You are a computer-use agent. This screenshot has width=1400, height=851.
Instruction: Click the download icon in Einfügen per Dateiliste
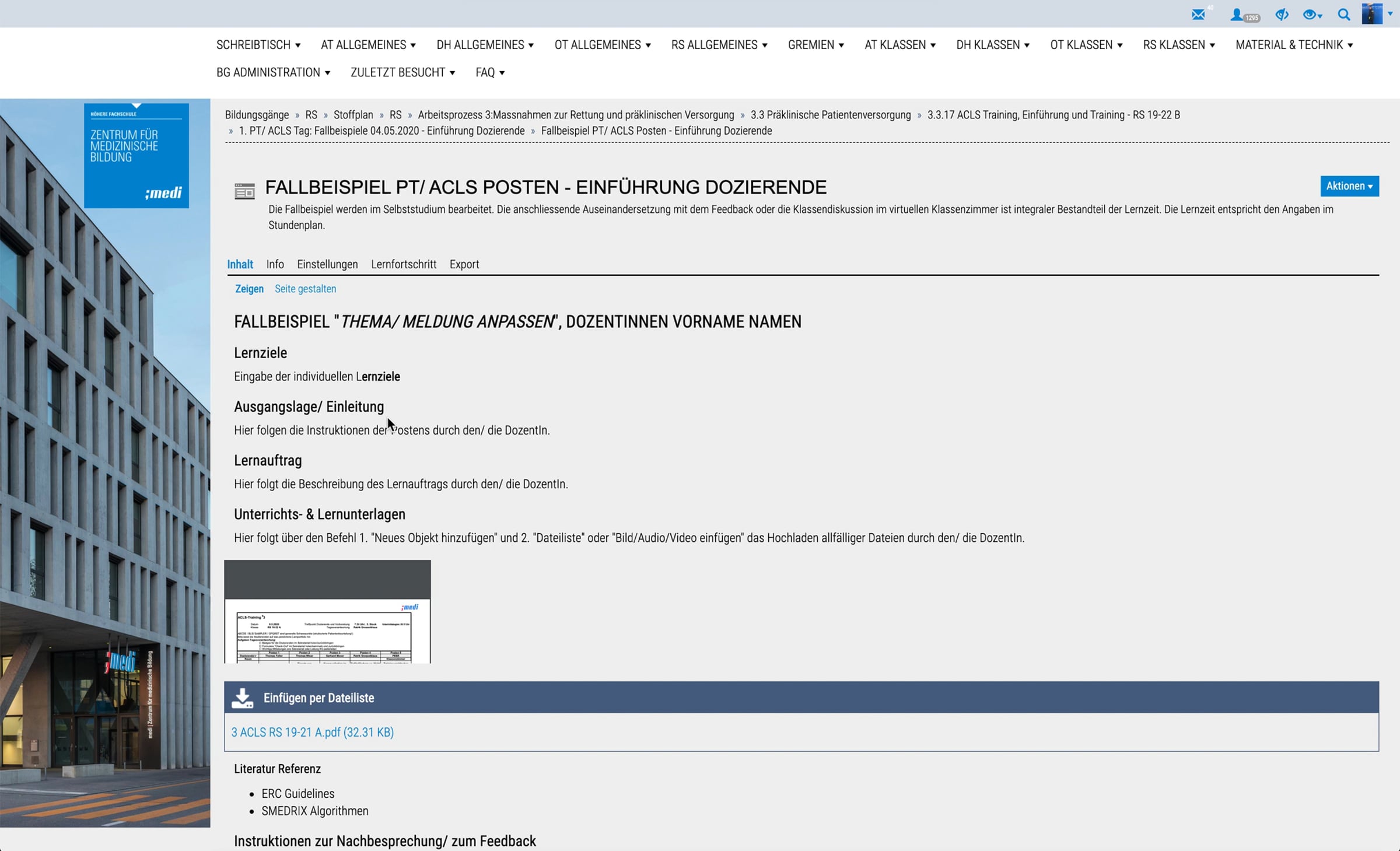click(x=242, y=698)
